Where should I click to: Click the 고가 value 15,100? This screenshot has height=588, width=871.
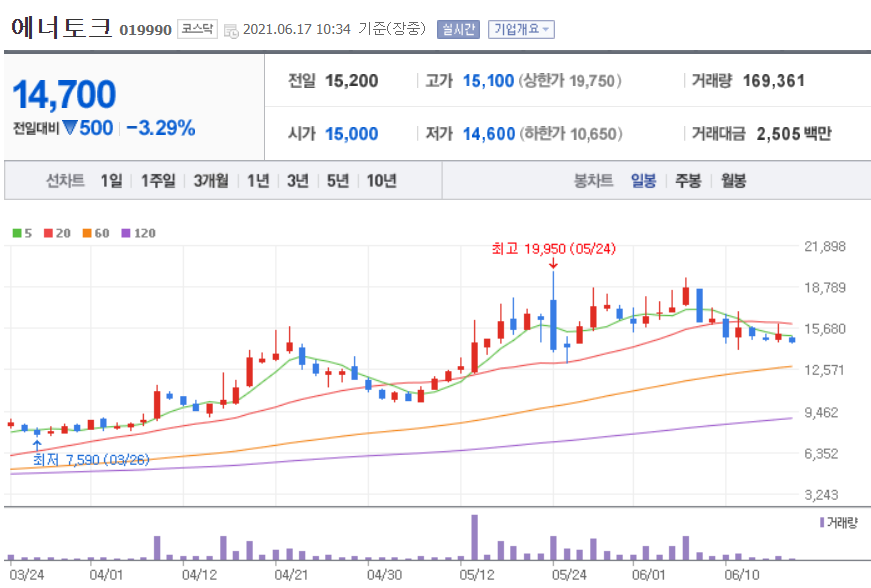point(488,81)
